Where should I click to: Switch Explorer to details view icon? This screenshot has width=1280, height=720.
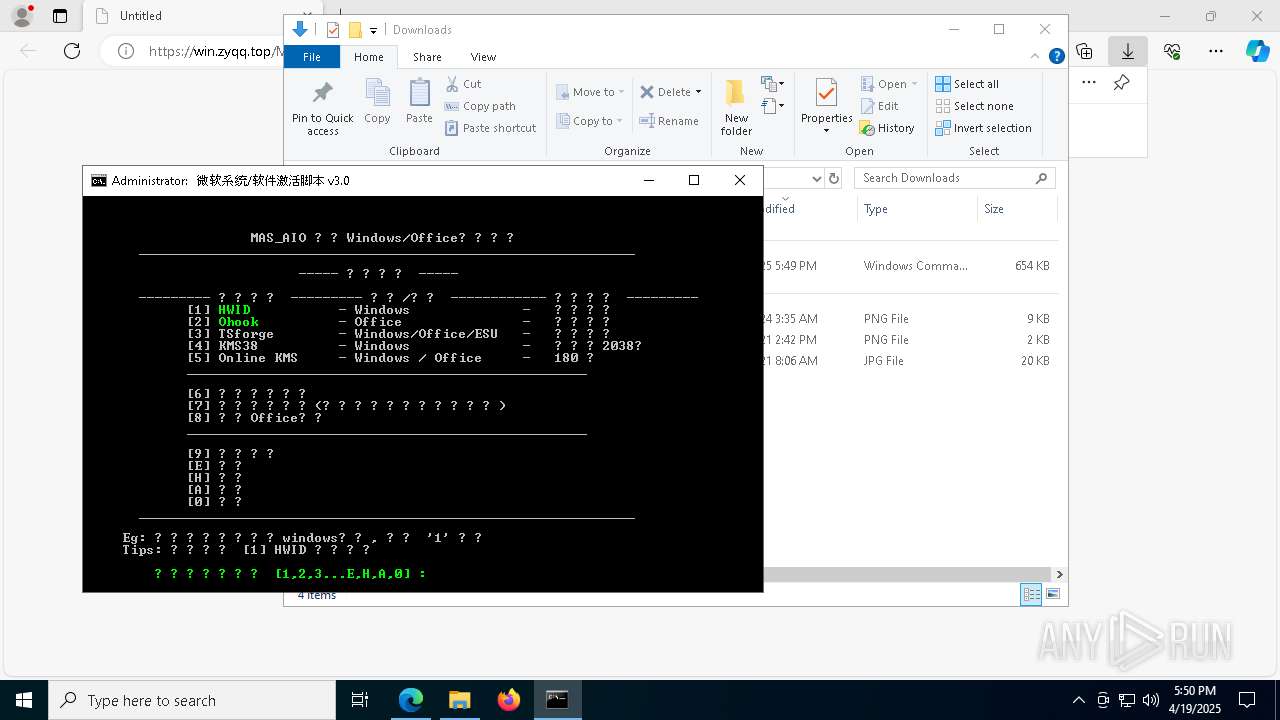tap(1031, 595)
